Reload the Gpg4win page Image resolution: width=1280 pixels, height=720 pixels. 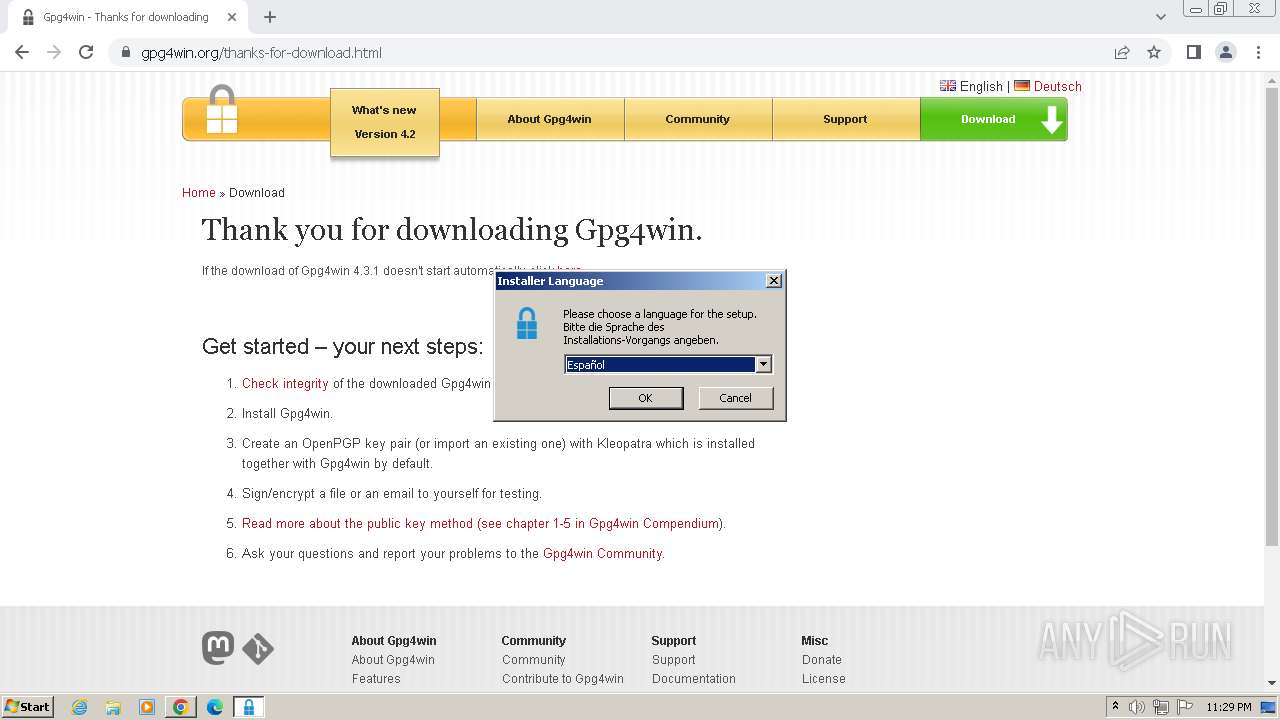click(x=86, y=53)
